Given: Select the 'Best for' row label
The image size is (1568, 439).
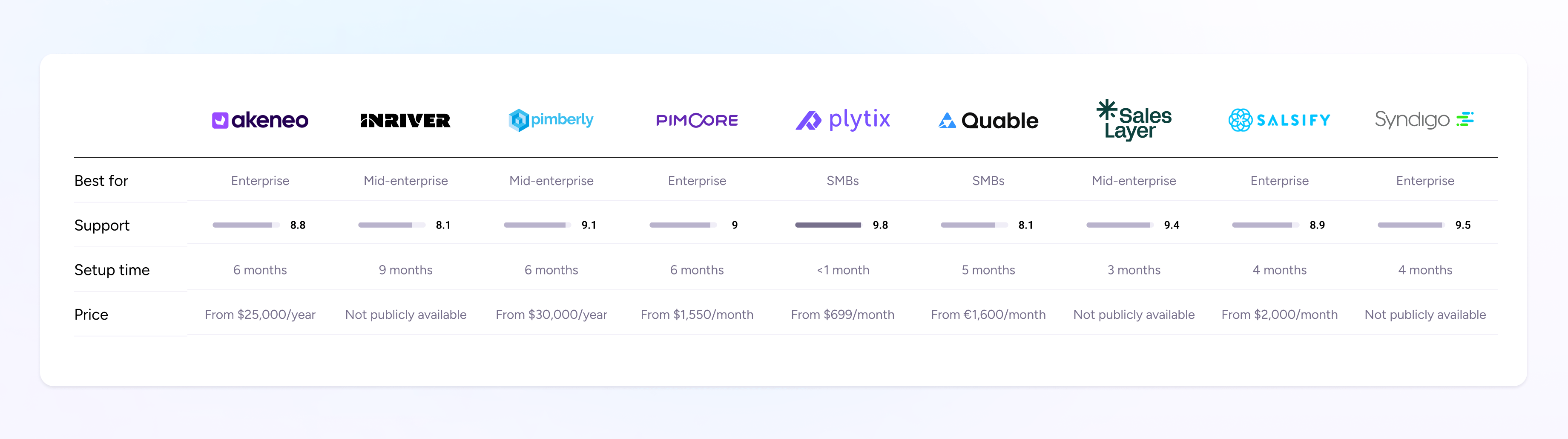Looking at the screenshot, I should tap(101, 181).
